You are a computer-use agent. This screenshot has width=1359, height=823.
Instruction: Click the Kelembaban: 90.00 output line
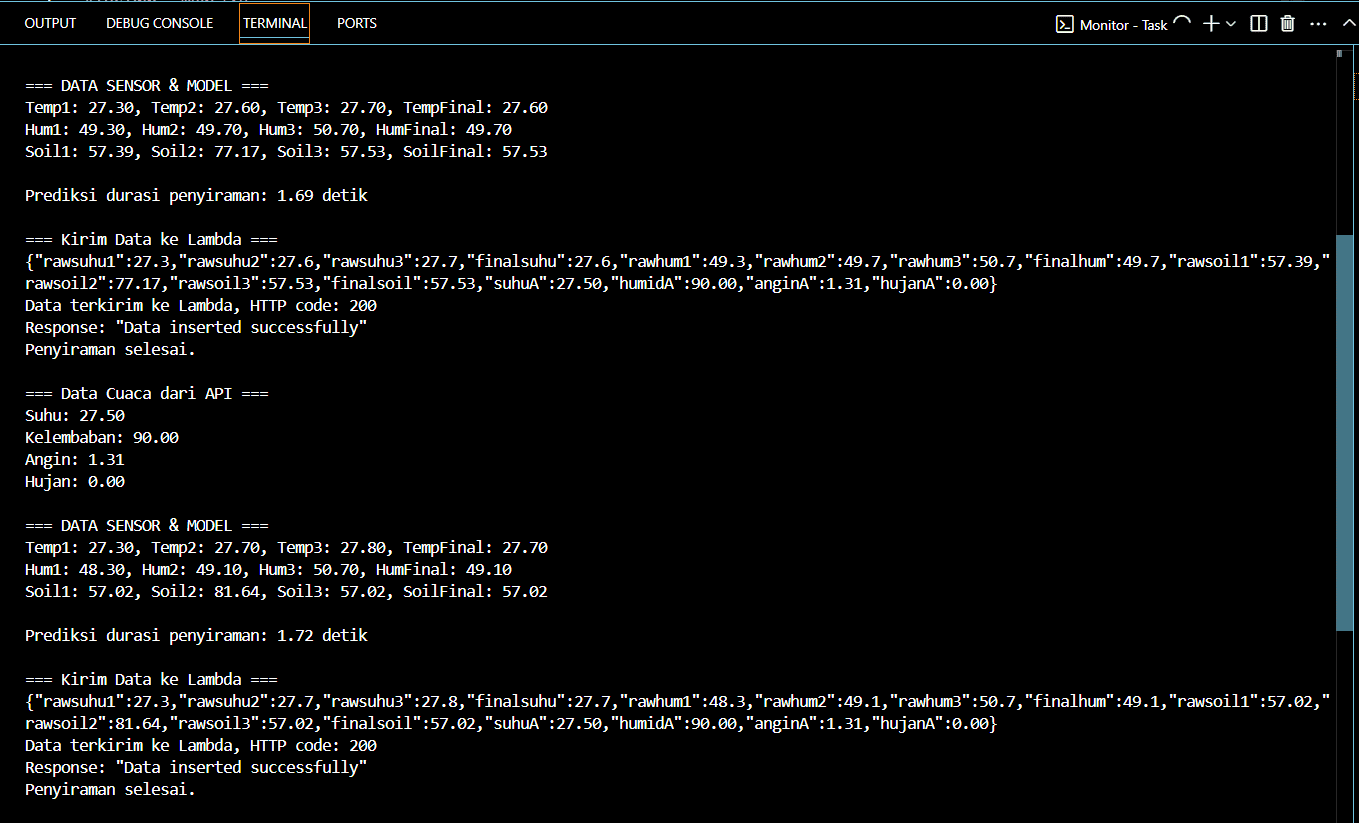[102, 438]
